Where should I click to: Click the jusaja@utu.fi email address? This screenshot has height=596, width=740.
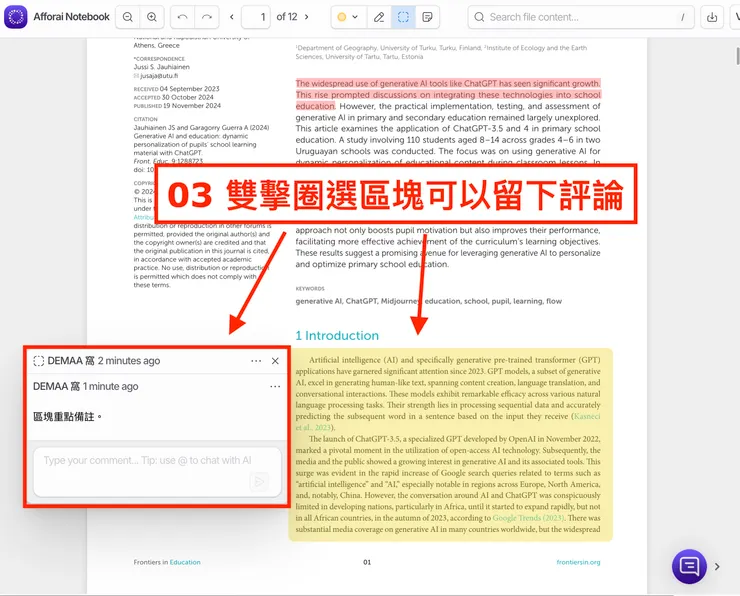(159, 76)
